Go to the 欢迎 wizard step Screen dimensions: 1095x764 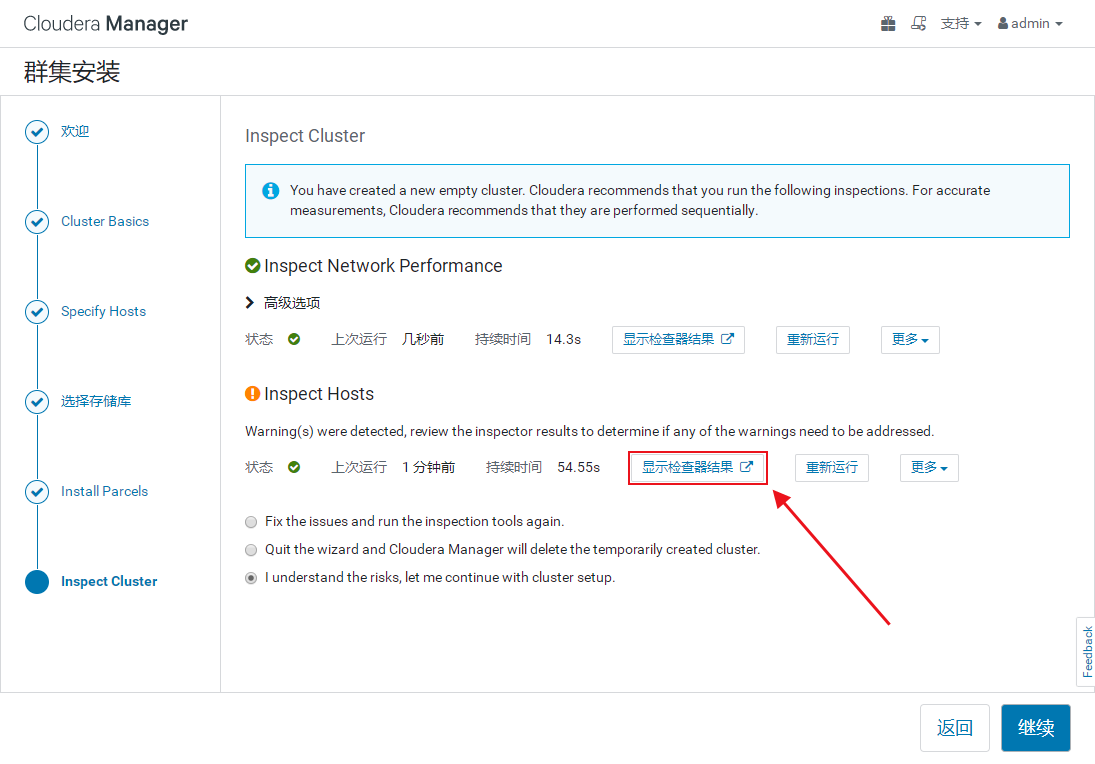[75, 131]
